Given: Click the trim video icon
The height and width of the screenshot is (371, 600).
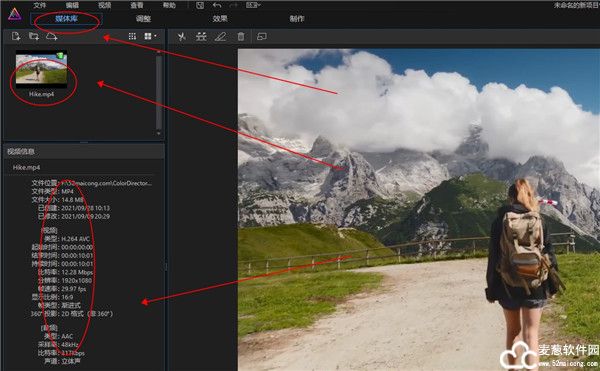Looking at the screenshot, I should [x=201, y=37].
